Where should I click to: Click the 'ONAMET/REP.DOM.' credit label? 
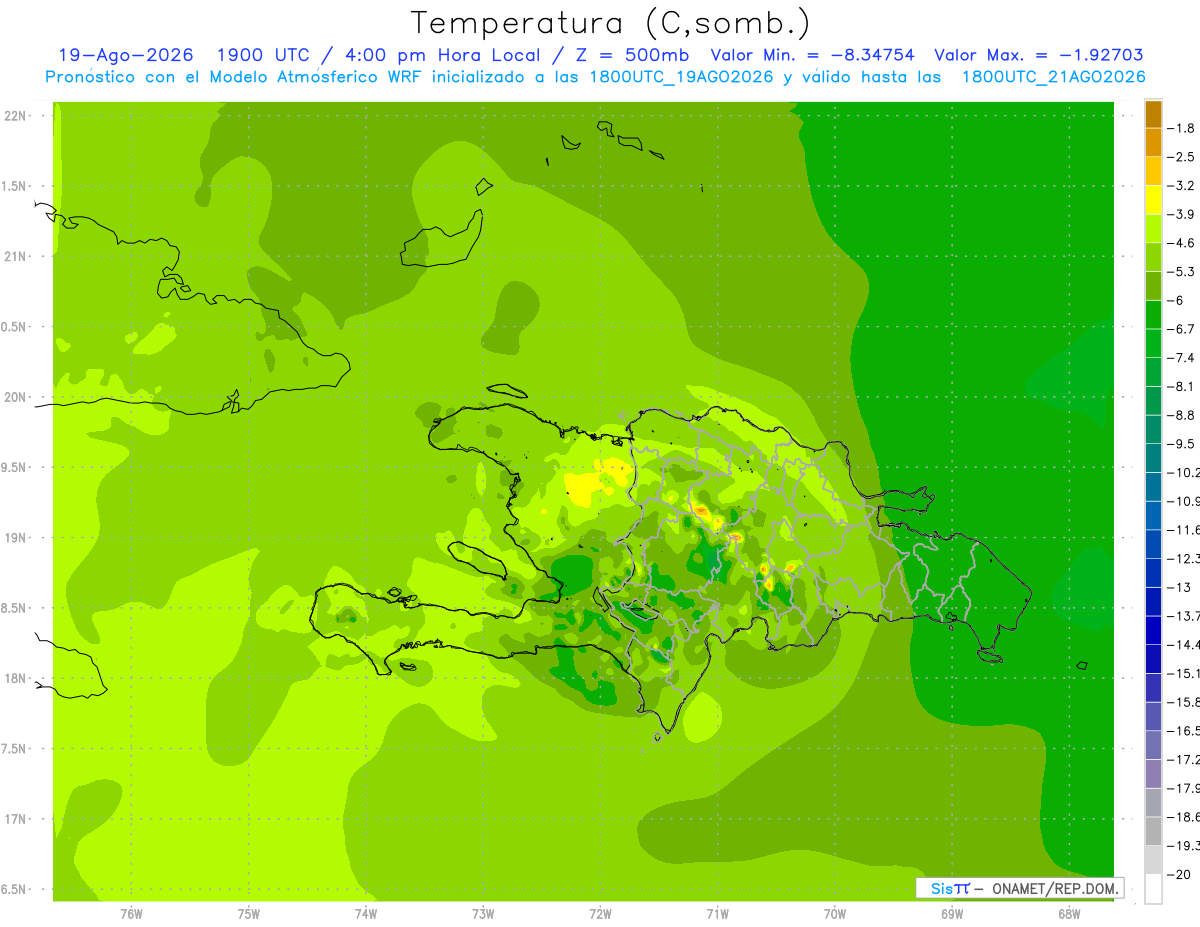(x=1054, y=888)
